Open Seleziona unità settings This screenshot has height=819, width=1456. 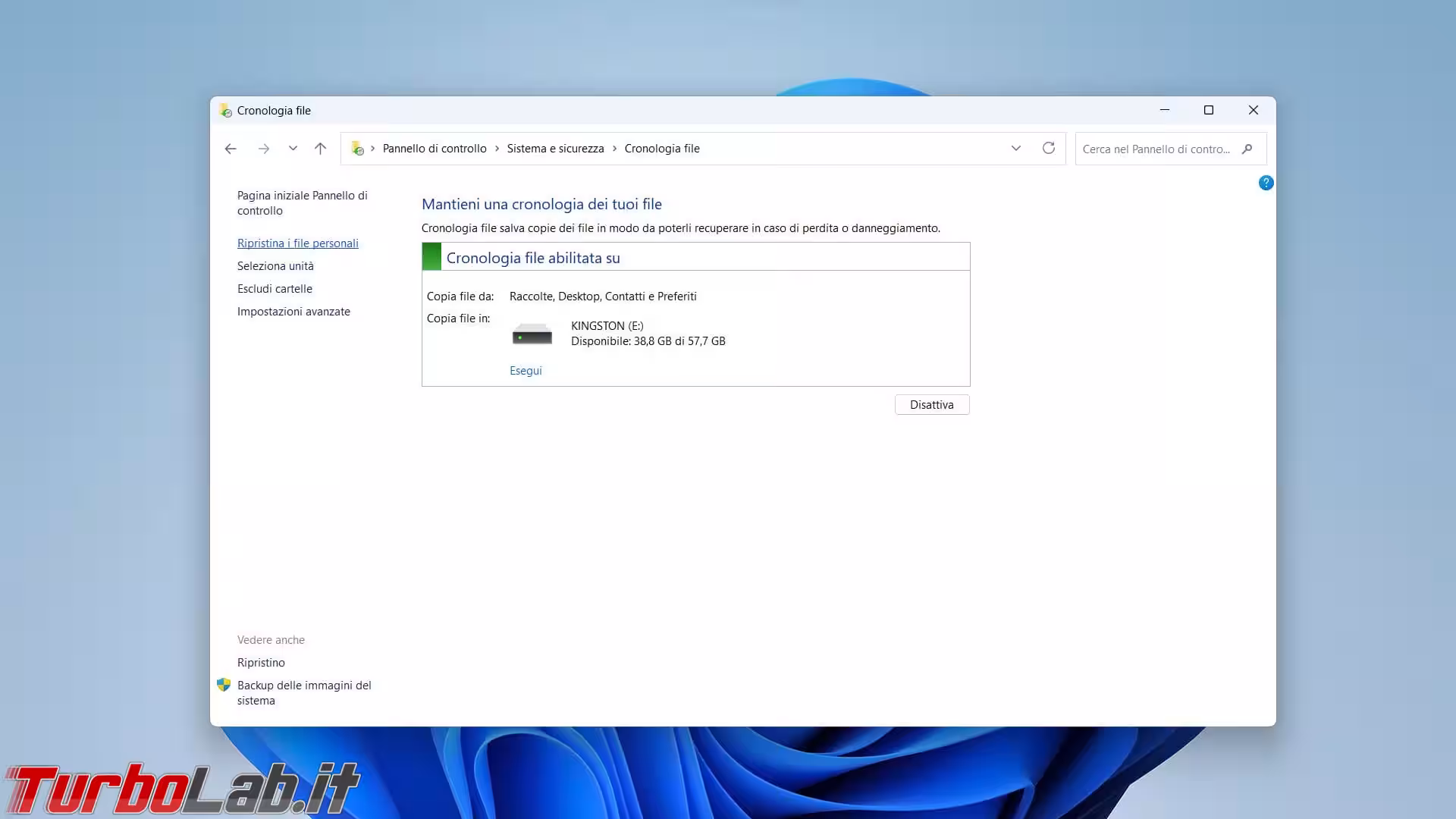click(x=275, y=266)
